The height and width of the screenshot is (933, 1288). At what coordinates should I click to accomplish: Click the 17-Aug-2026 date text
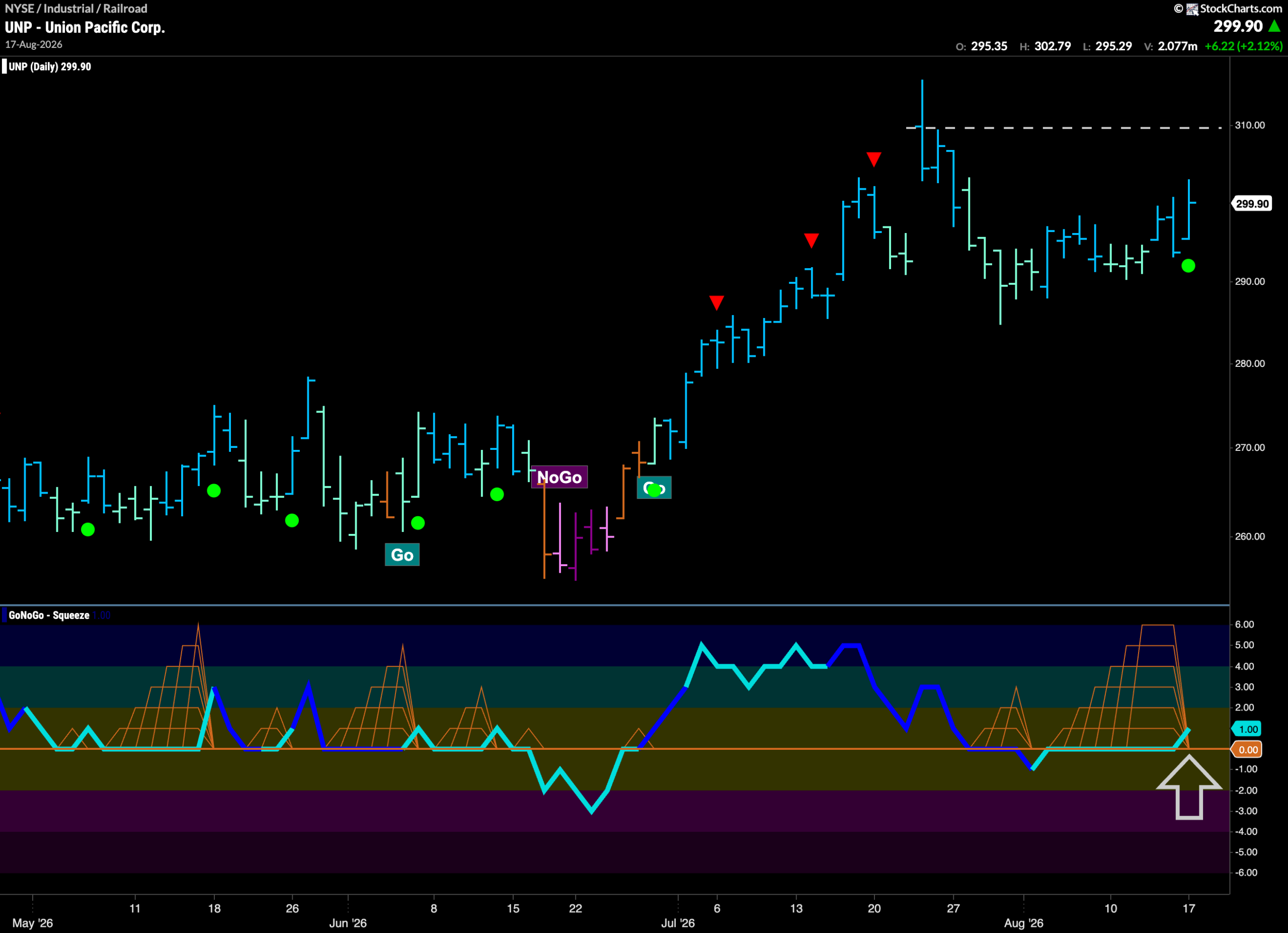pos(34,44)
